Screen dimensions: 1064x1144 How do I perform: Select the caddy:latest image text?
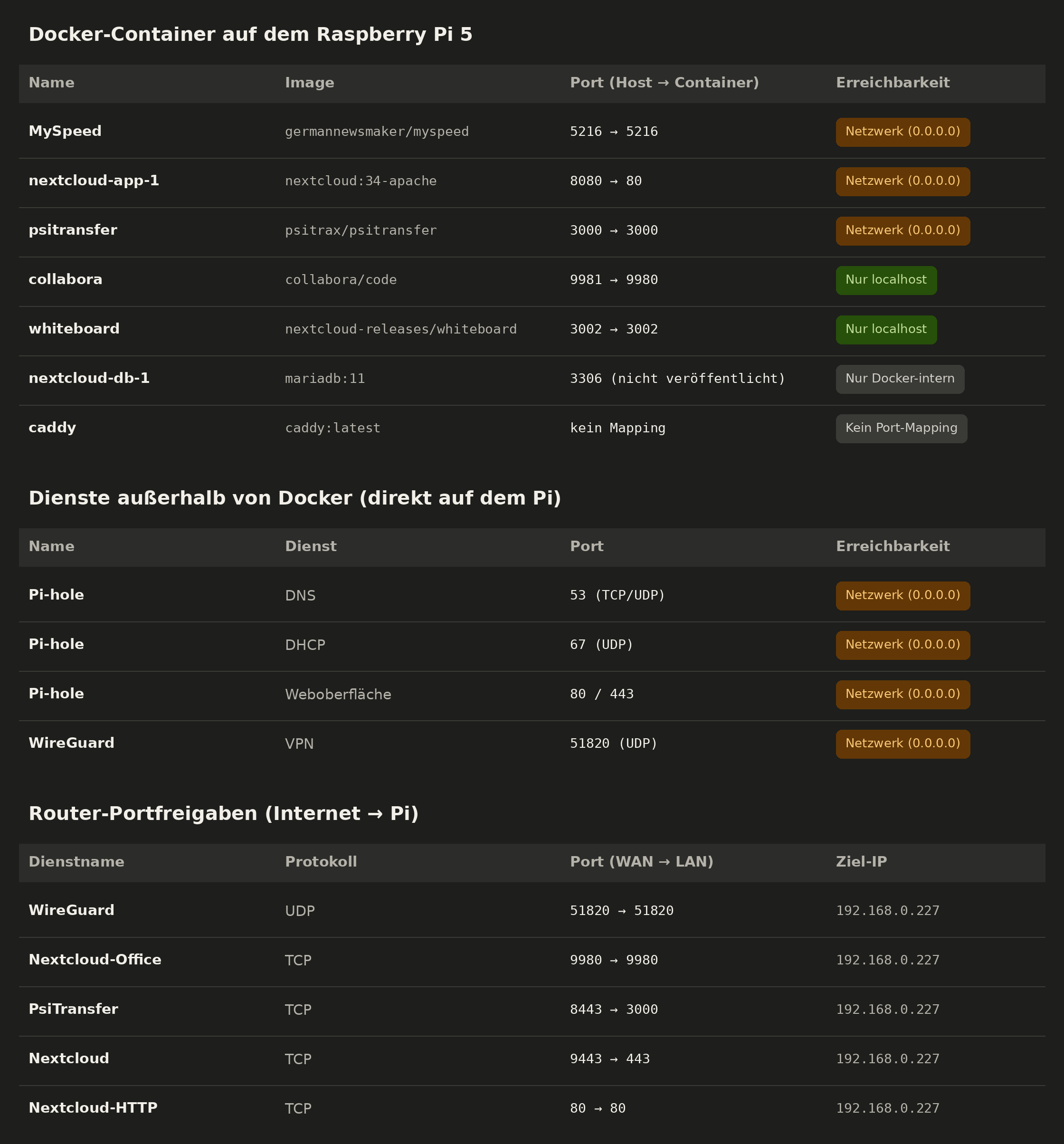(333, 429)
